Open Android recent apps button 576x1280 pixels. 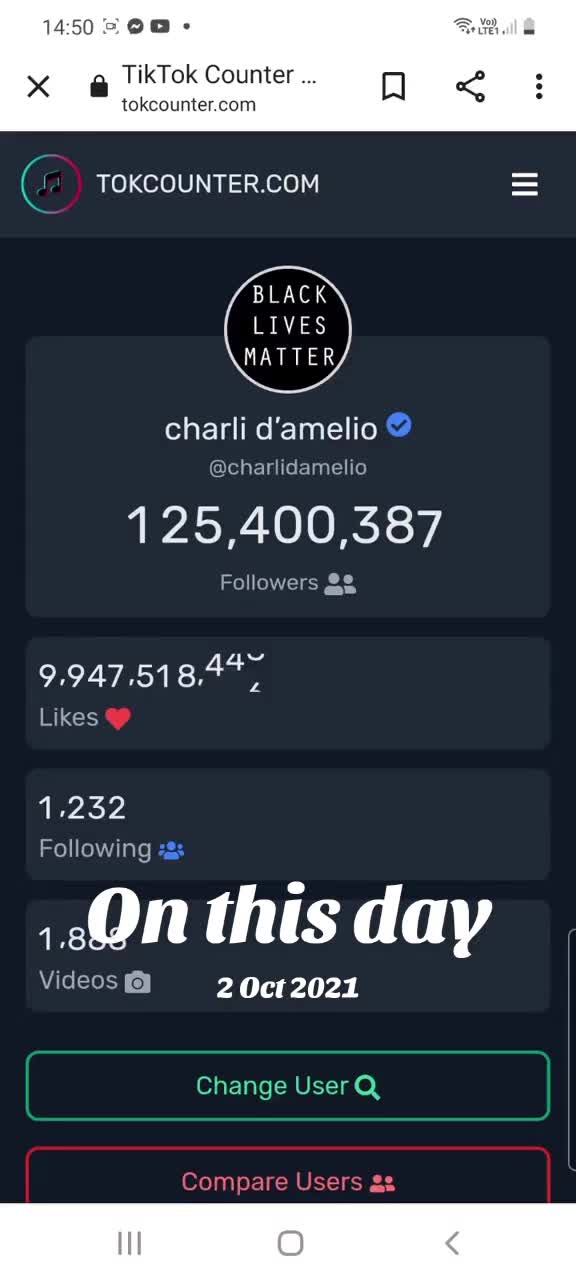tap(130, 1243)
